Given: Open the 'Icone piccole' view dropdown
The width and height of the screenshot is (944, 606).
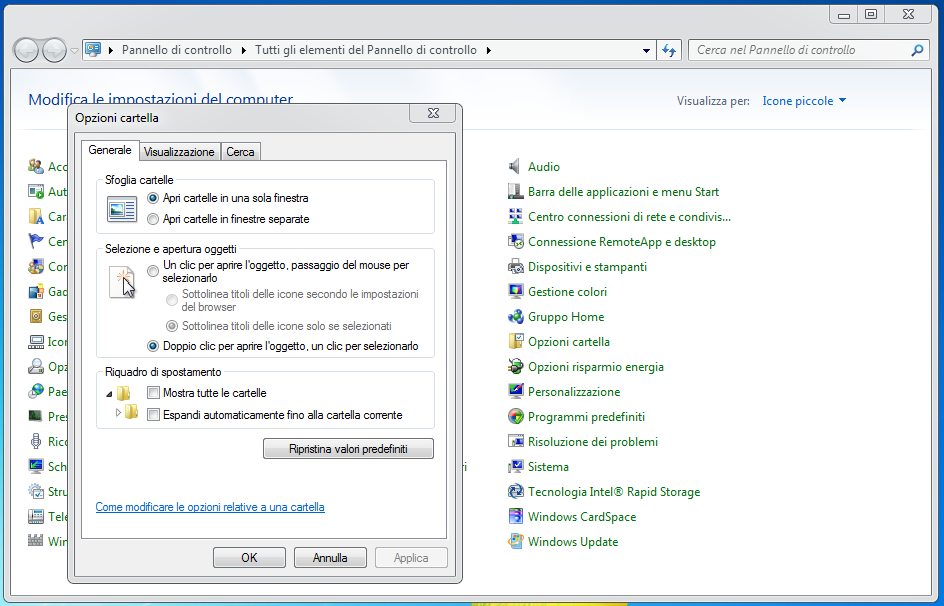Looking at the screenshot, I should 804,101.
